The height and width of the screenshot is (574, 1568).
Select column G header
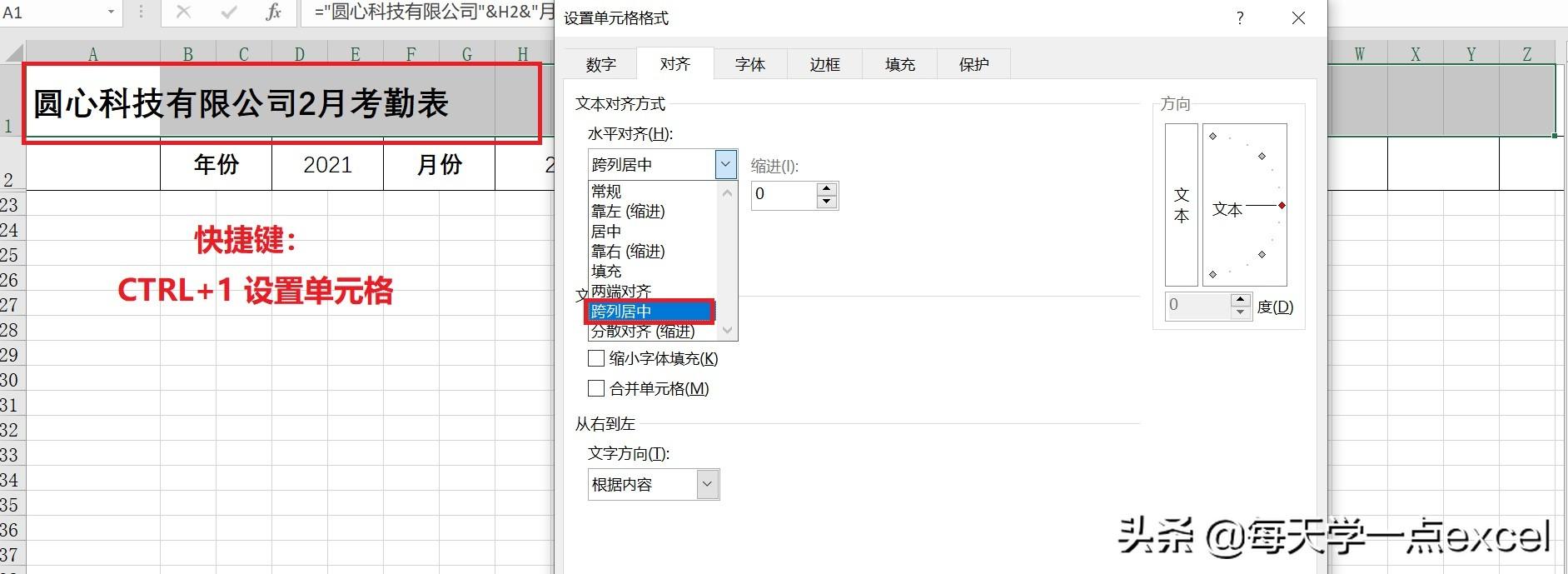466,54
